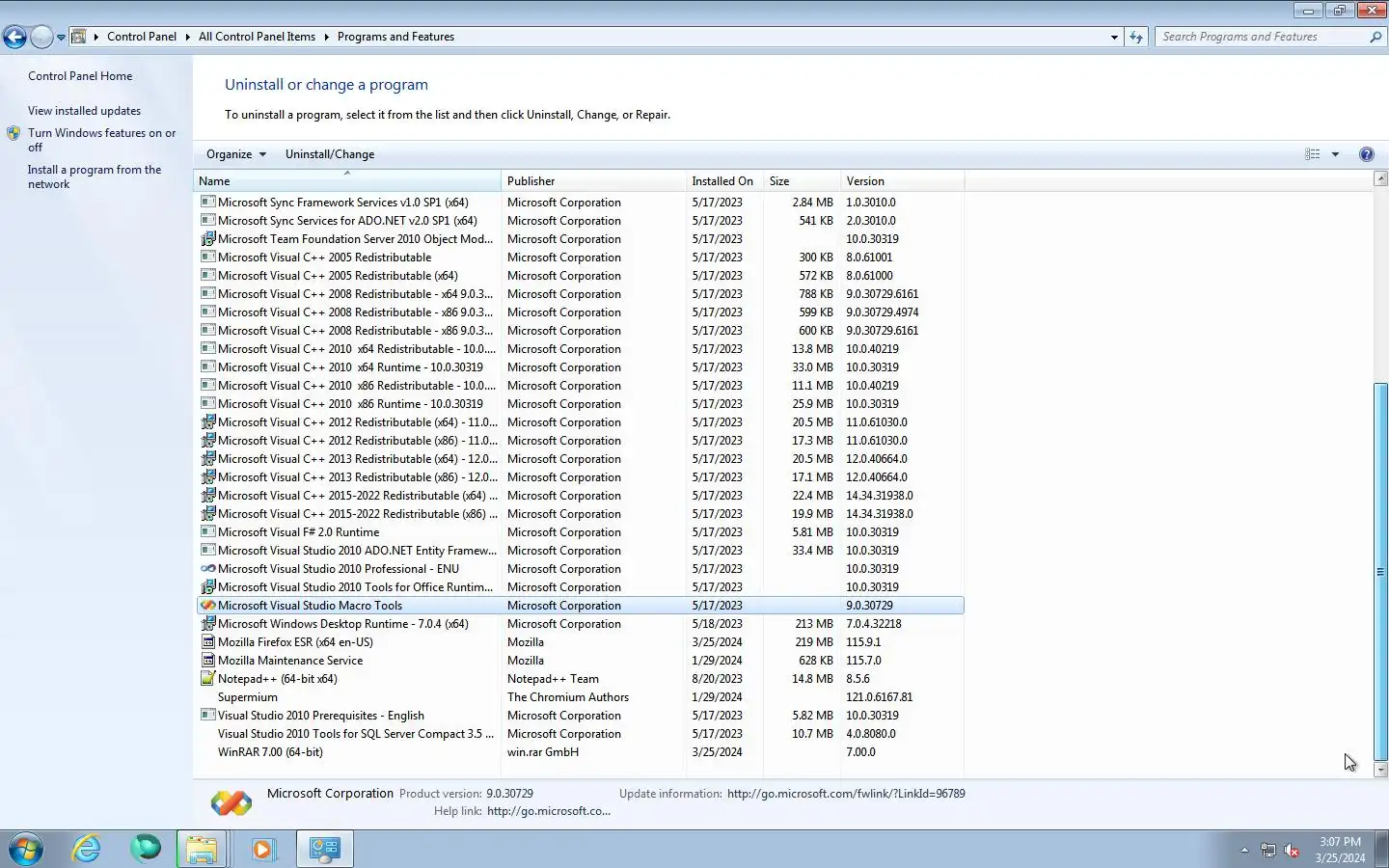The width and height of the screenshot is (1389, 868).
Task: Click the Visual Studio 2010 Prerequisites icon
Action: point(207,716)
